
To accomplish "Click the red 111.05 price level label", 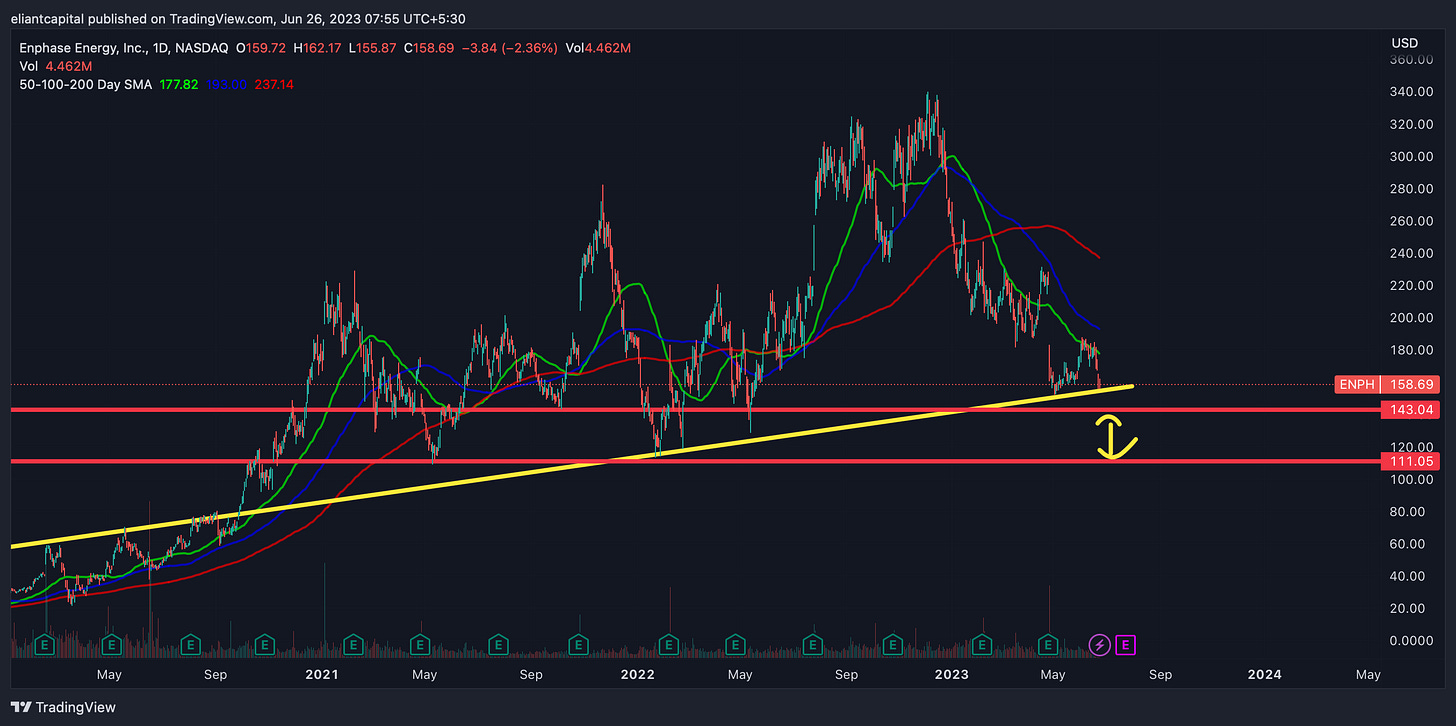I will pos(1411,461).
